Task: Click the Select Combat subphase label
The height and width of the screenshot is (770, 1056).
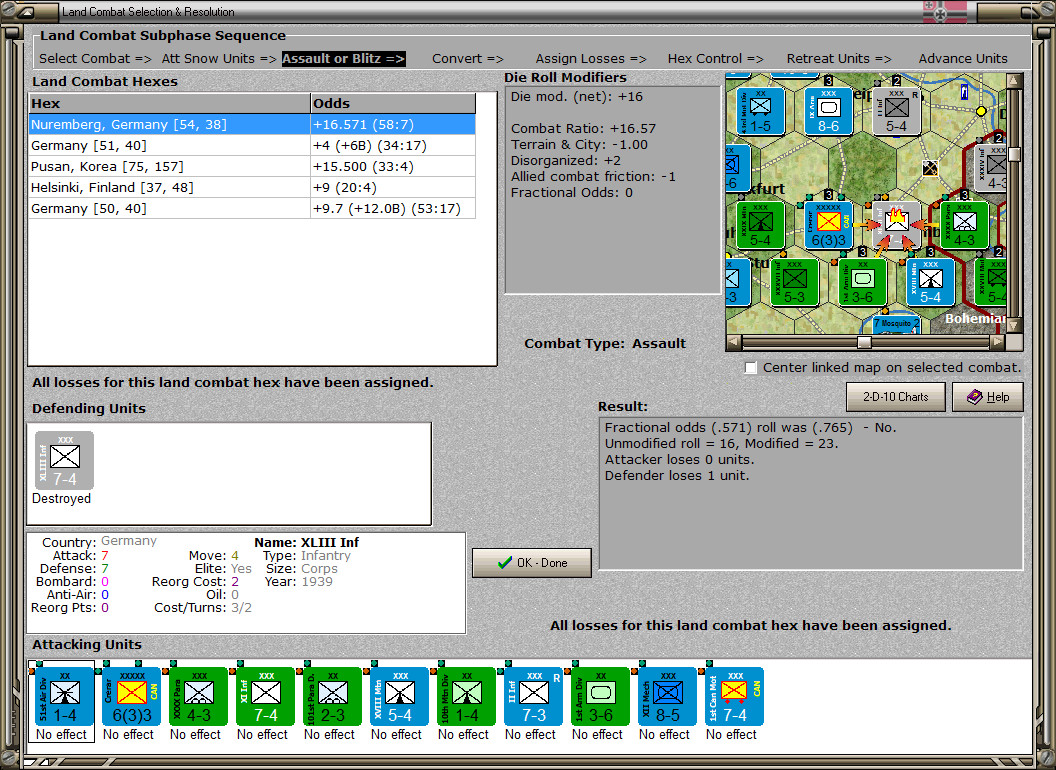Action: coord(95,59)
